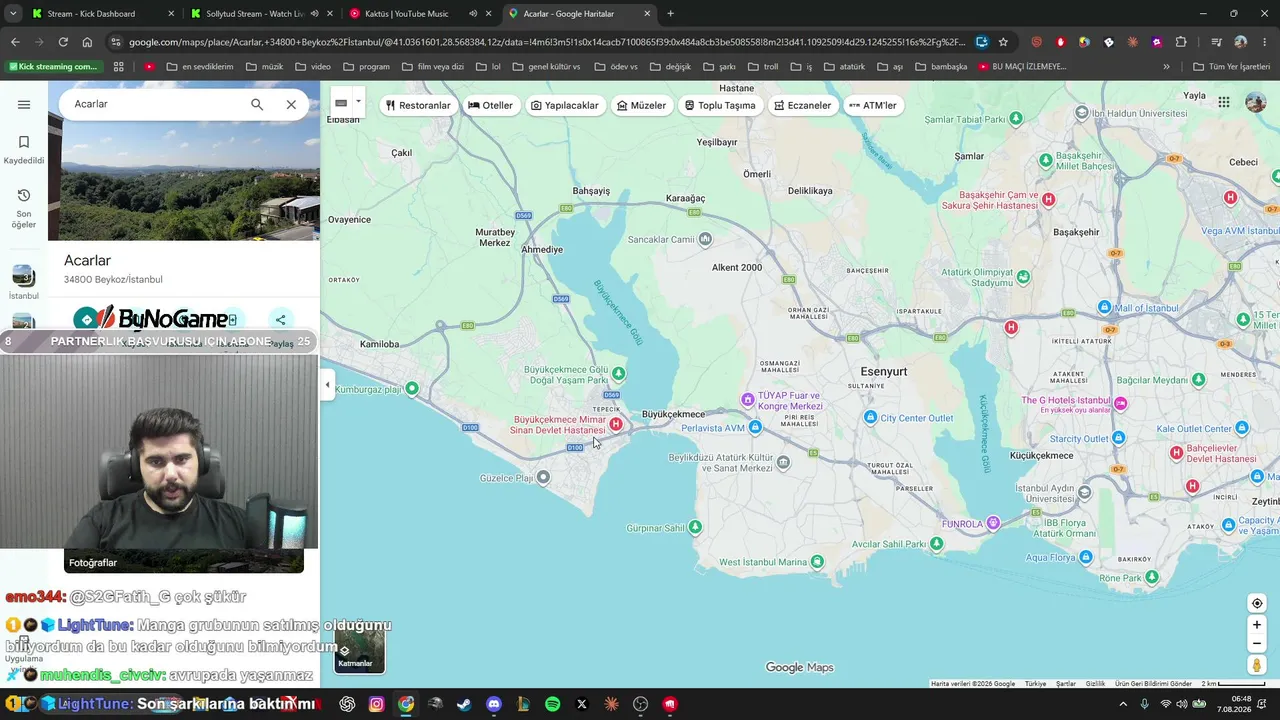The height and width of the screenshot is (720, 1280).
Task: Open the film veya dizi bookmark folder
Action: [x=432, y=67]
